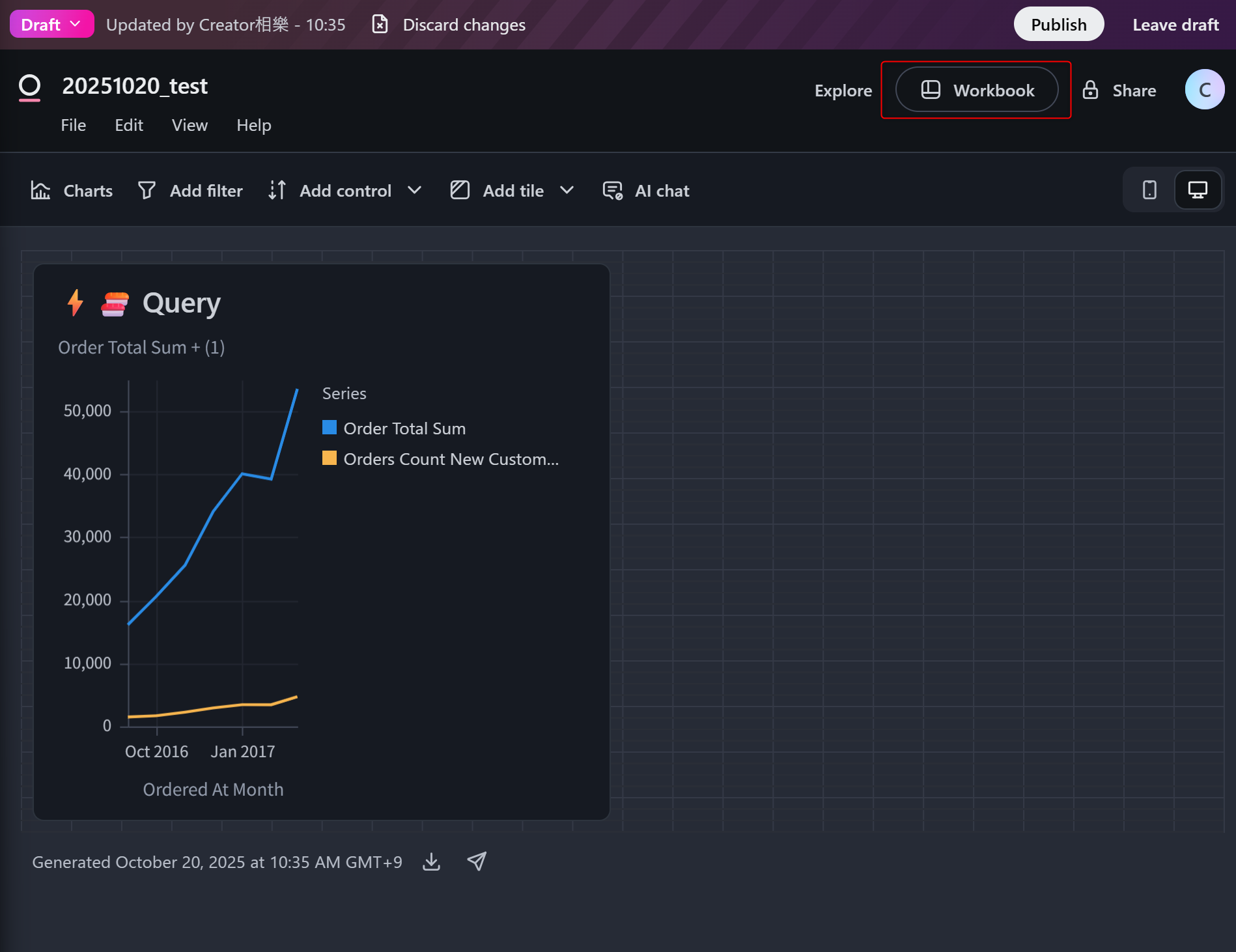This screenshot has height=952, width=1236.
Task: Open the File menu
Action: tap(73, 125)
